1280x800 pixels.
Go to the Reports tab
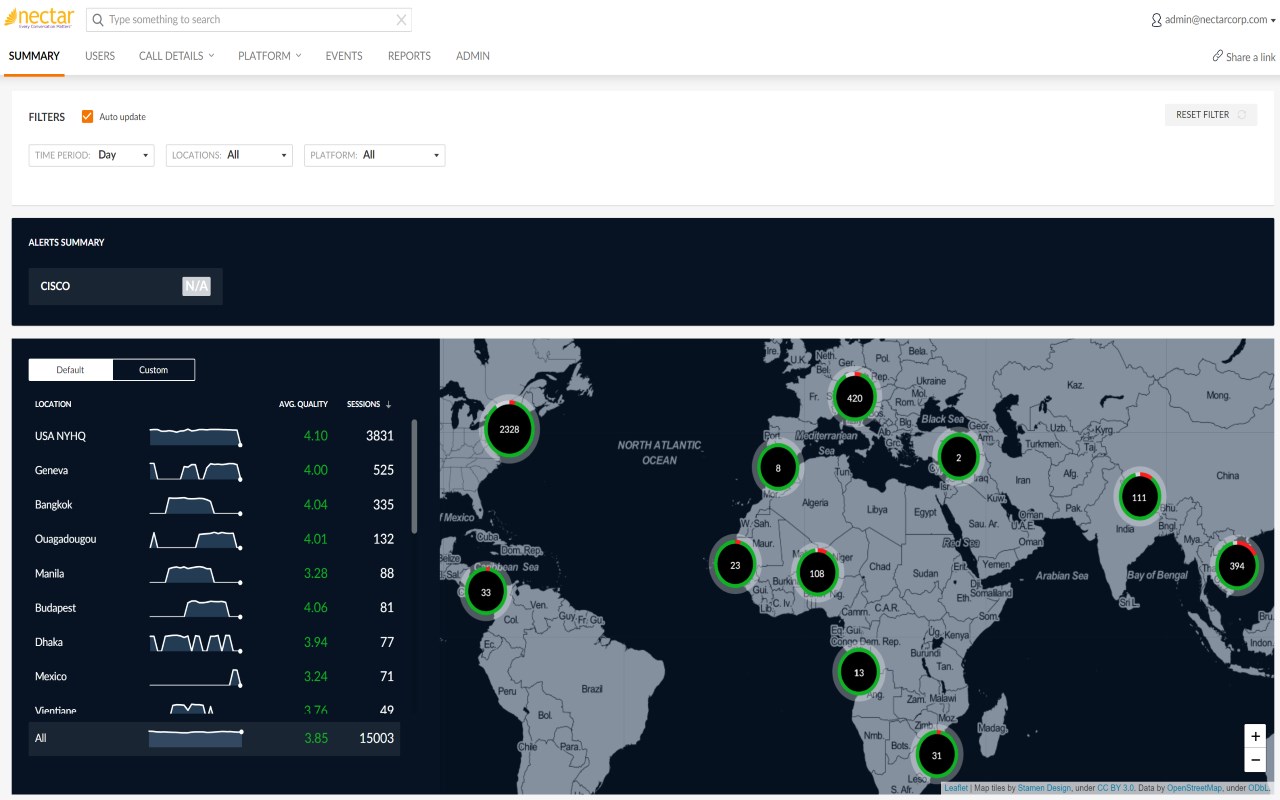coord(409,56)
